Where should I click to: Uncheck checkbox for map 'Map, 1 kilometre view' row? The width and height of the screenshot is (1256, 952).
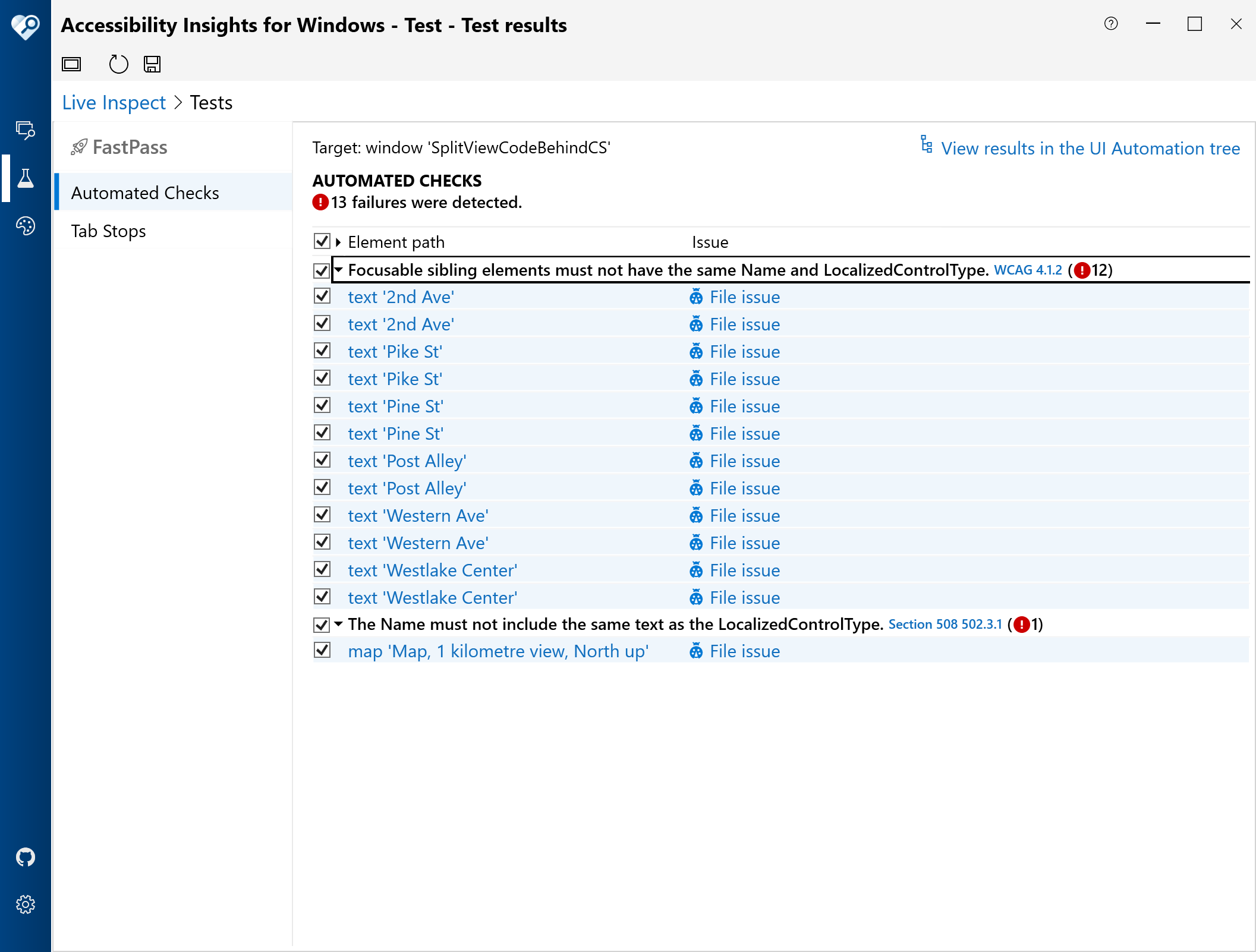322,651
